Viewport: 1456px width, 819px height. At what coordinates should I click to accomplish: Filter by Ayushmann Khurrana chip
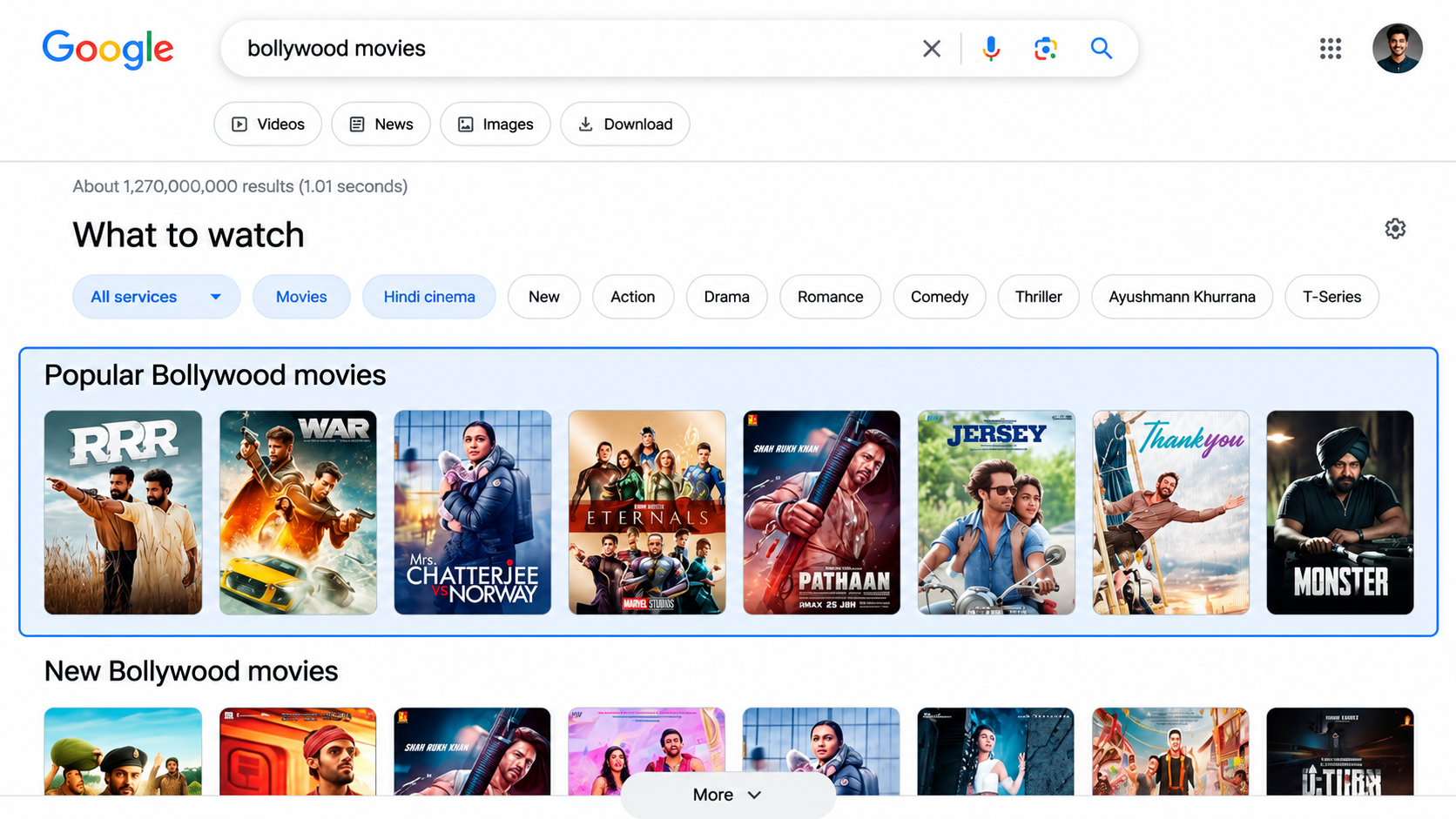[x=1183, y=297]
